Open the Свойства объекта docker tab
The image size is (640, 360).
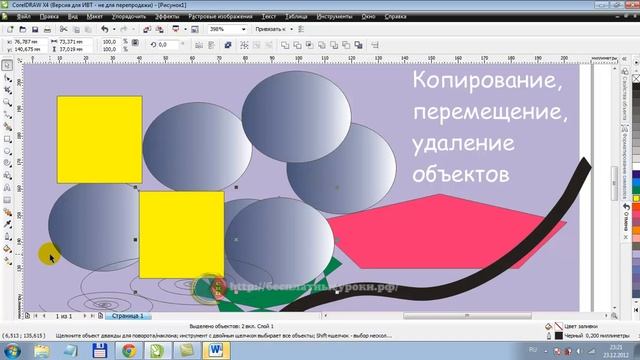(x=625, y=94)
